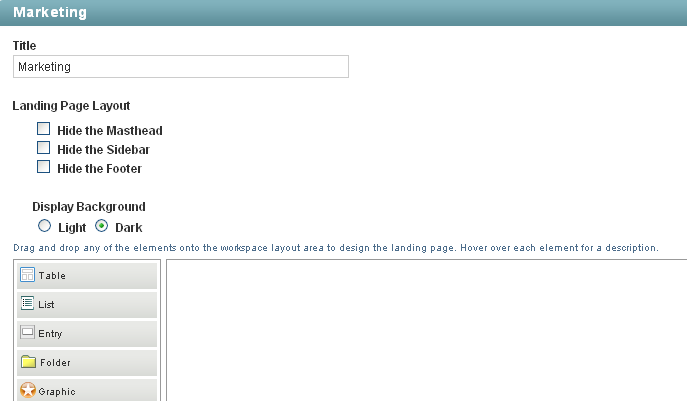Click the drag and drop instruction text
Viewport: 687px width, 401px height.
[336, 248]
